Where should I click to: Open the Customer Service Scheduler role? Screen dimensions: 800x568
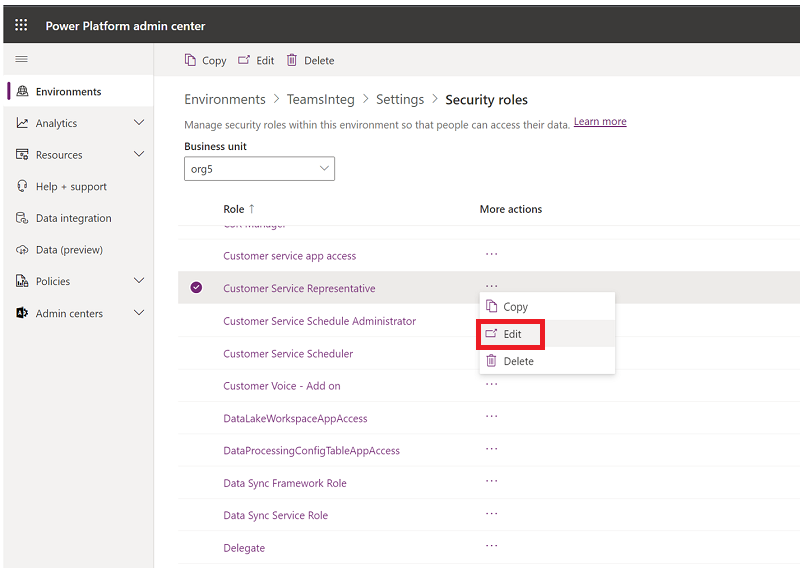pyautogui.click(x=288, y=354)
